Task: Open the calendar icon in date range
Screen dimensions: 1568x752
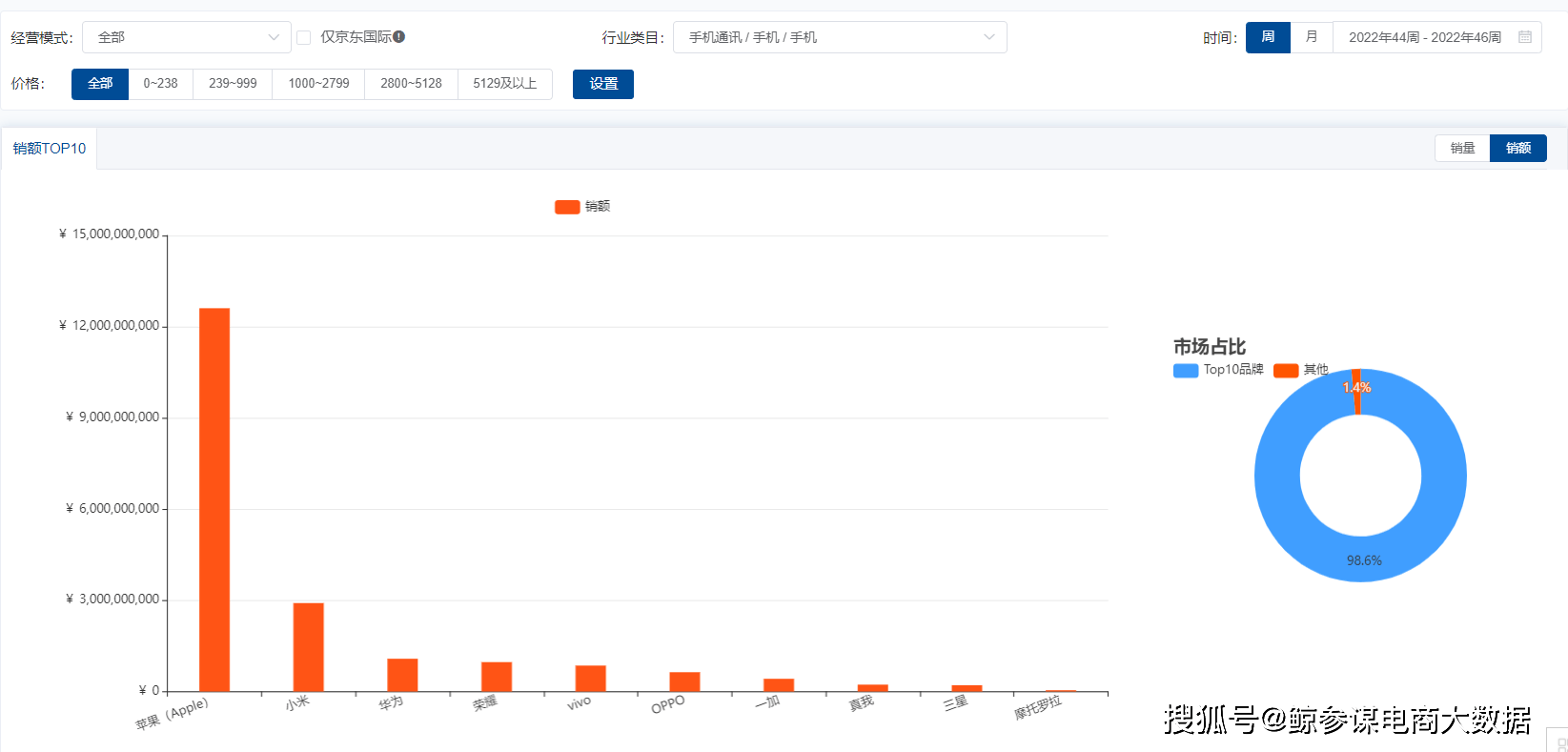Action: click(x=1525, y=37)
